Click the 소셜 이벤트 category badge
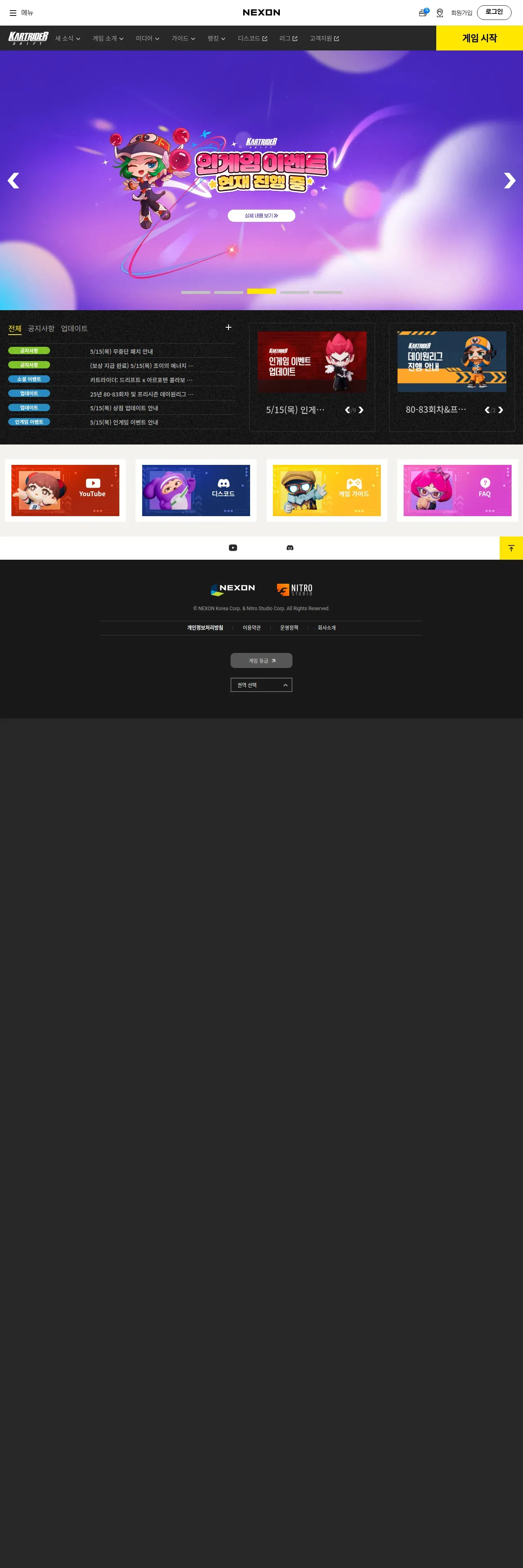The image size is (523, 1568). click(x=29, y=379)
